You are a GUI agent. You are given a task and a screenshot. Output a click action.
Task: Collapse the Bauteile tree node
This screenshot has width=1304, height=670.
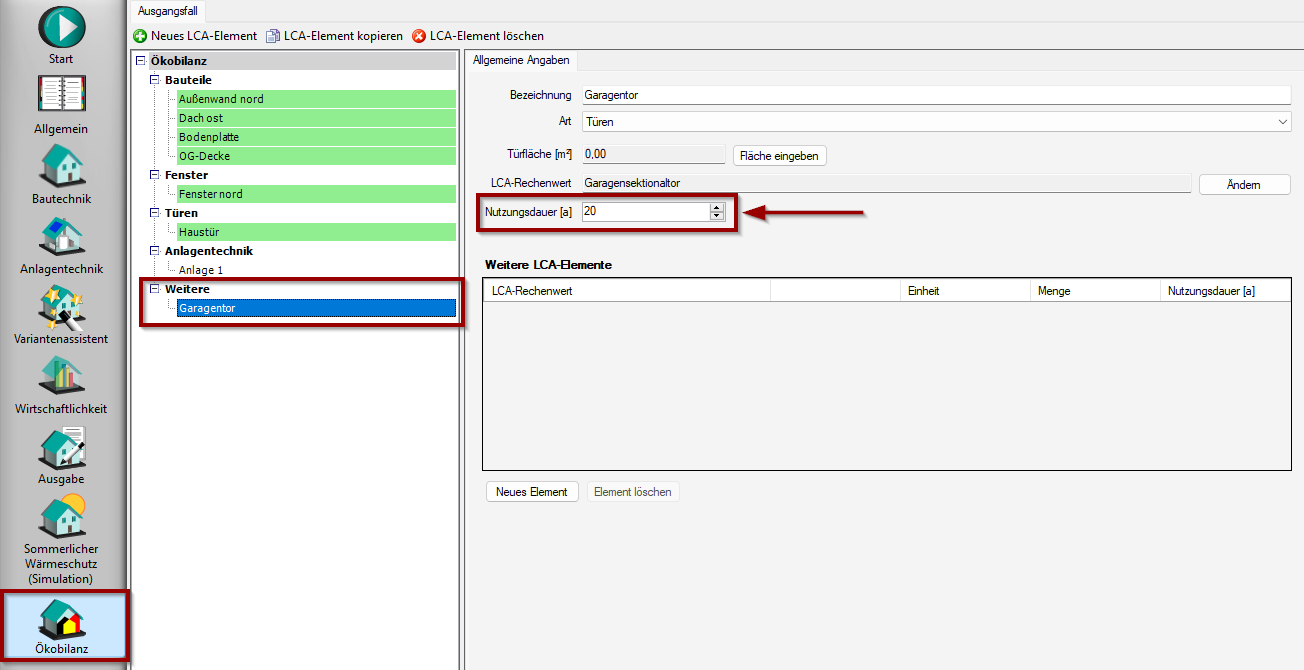coord(155,80)
